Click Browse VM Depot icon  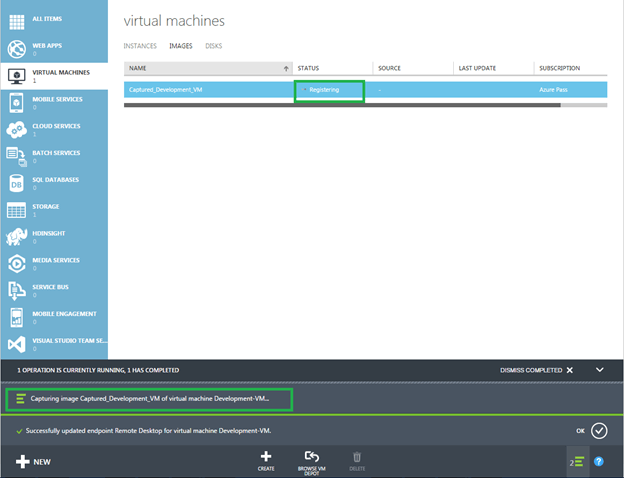312,456
